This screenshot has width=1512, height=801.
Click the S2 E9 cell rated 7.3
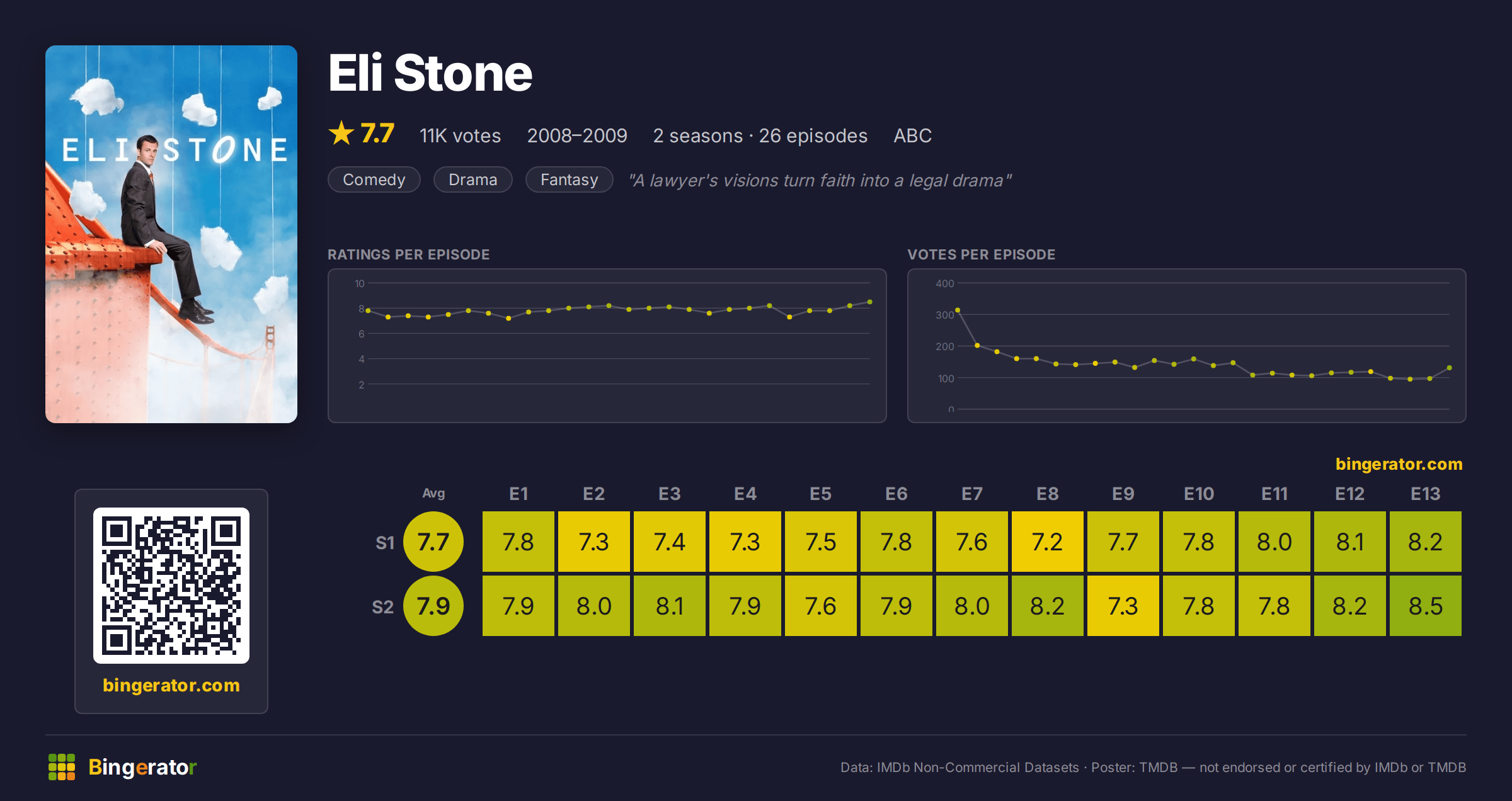click(x=1123, y=606)
